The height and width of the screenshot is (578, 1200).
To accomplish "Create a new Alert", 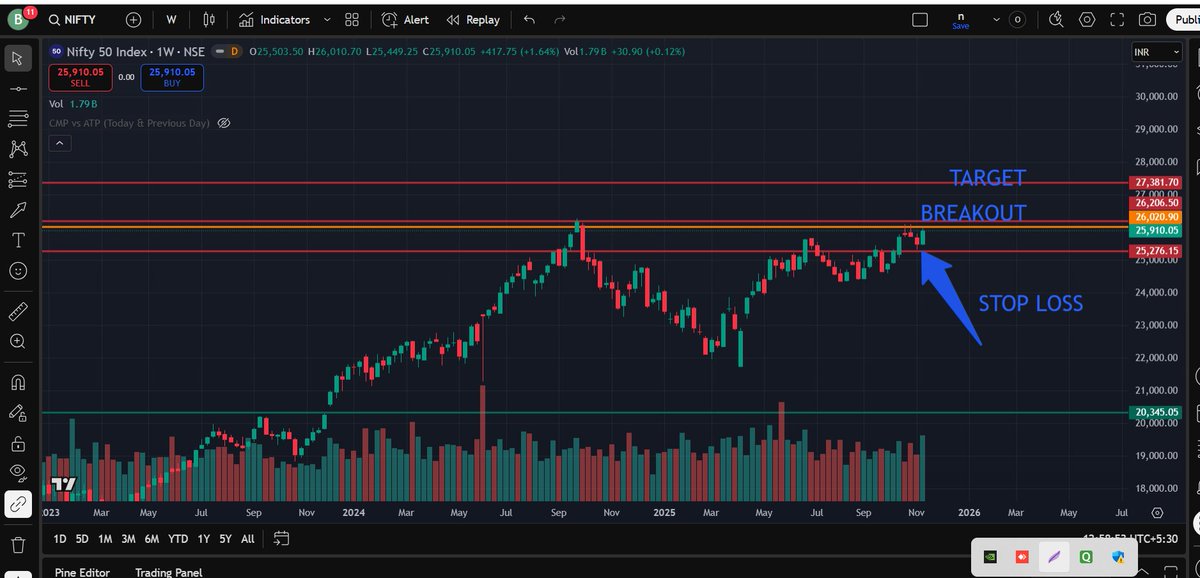I will [x=405, y=20].
